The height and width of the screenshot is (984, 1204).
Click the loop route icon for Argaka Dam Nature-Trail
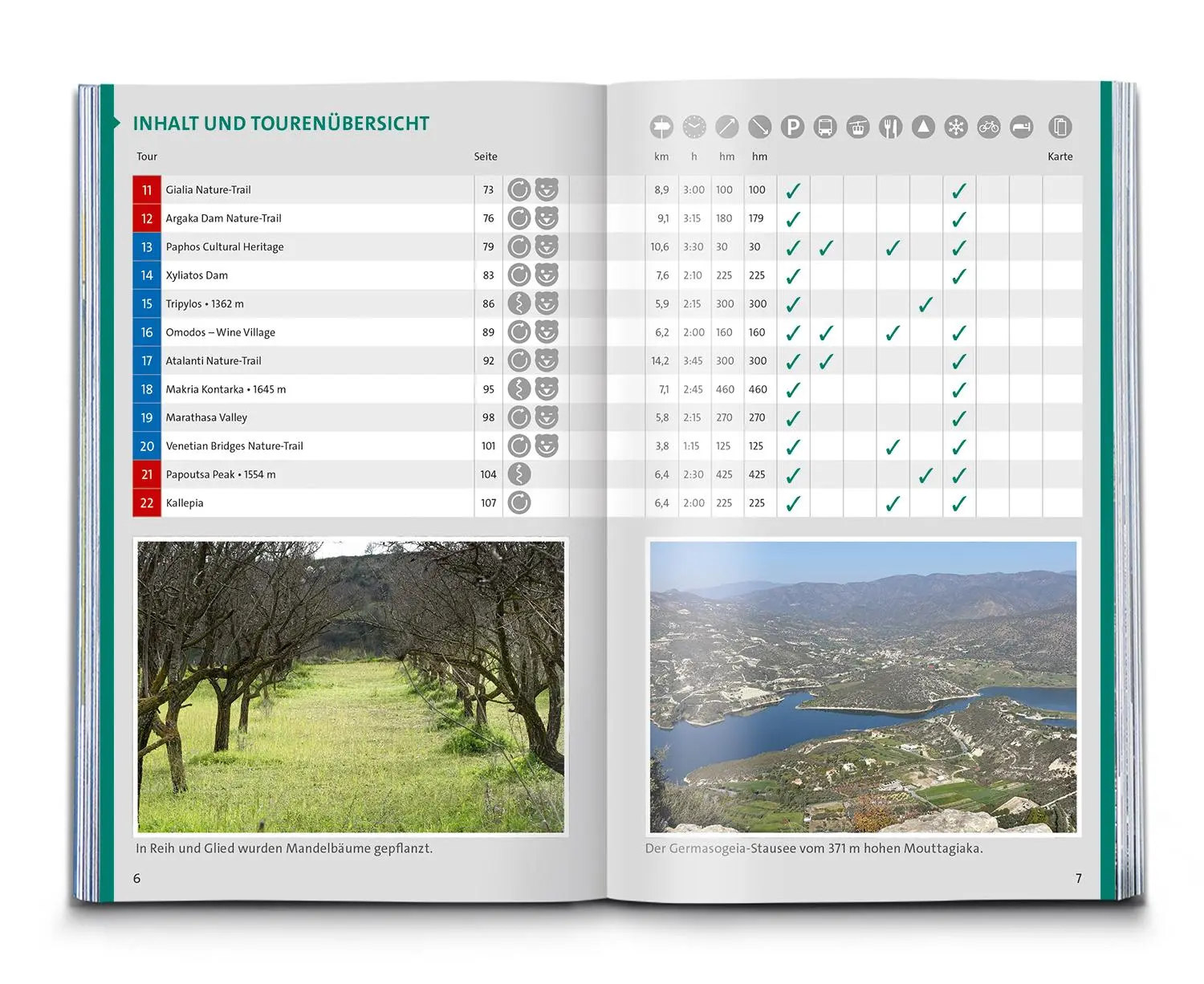(x=519, y=218)
